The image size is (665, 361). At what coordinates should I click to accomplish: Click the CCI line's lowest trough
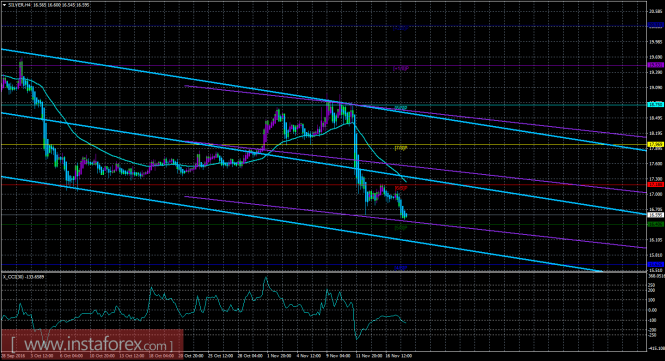tap(356, 339)
